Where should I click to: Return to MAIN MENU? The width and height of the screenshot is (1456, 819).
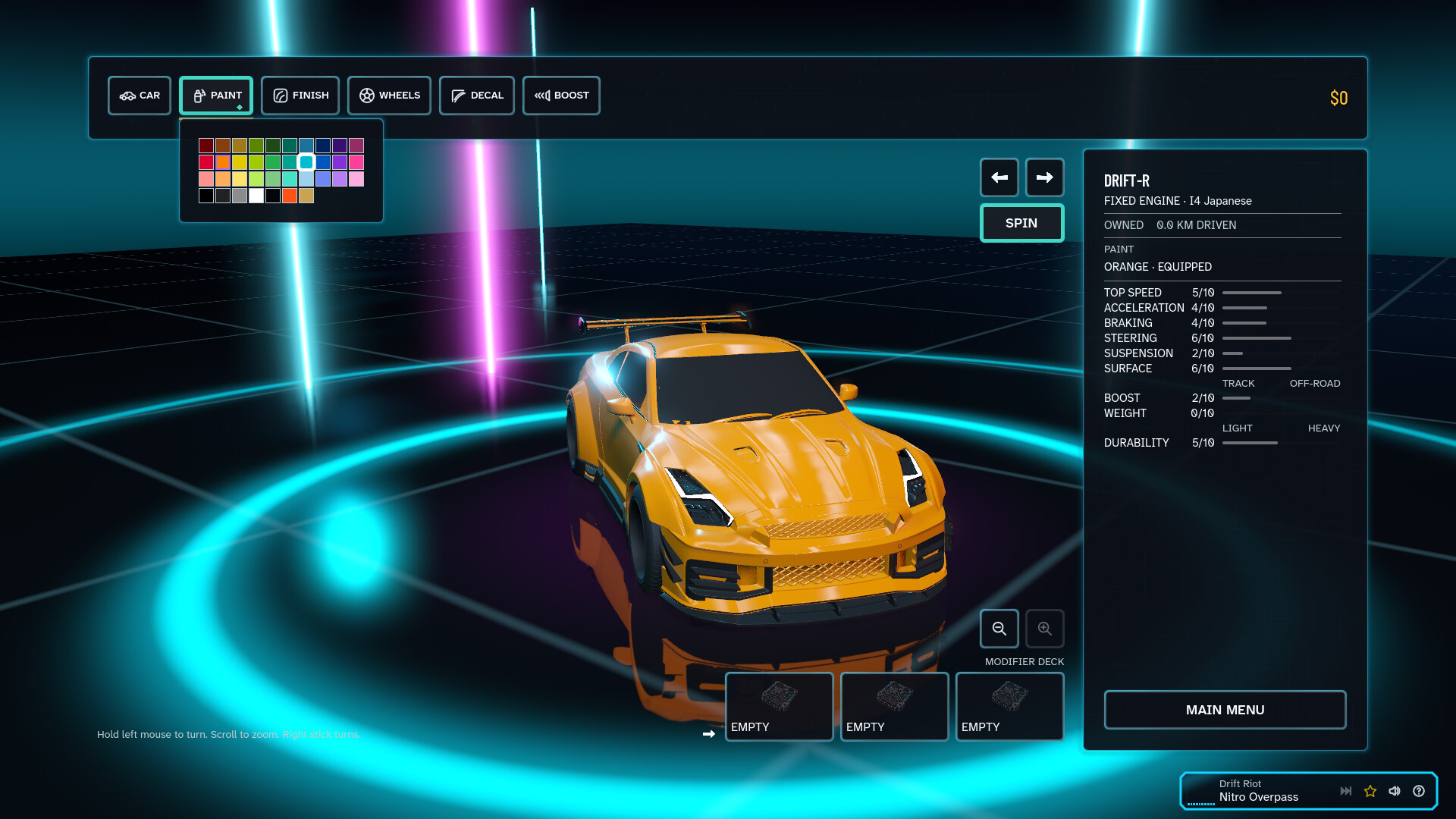(1225, 710)
